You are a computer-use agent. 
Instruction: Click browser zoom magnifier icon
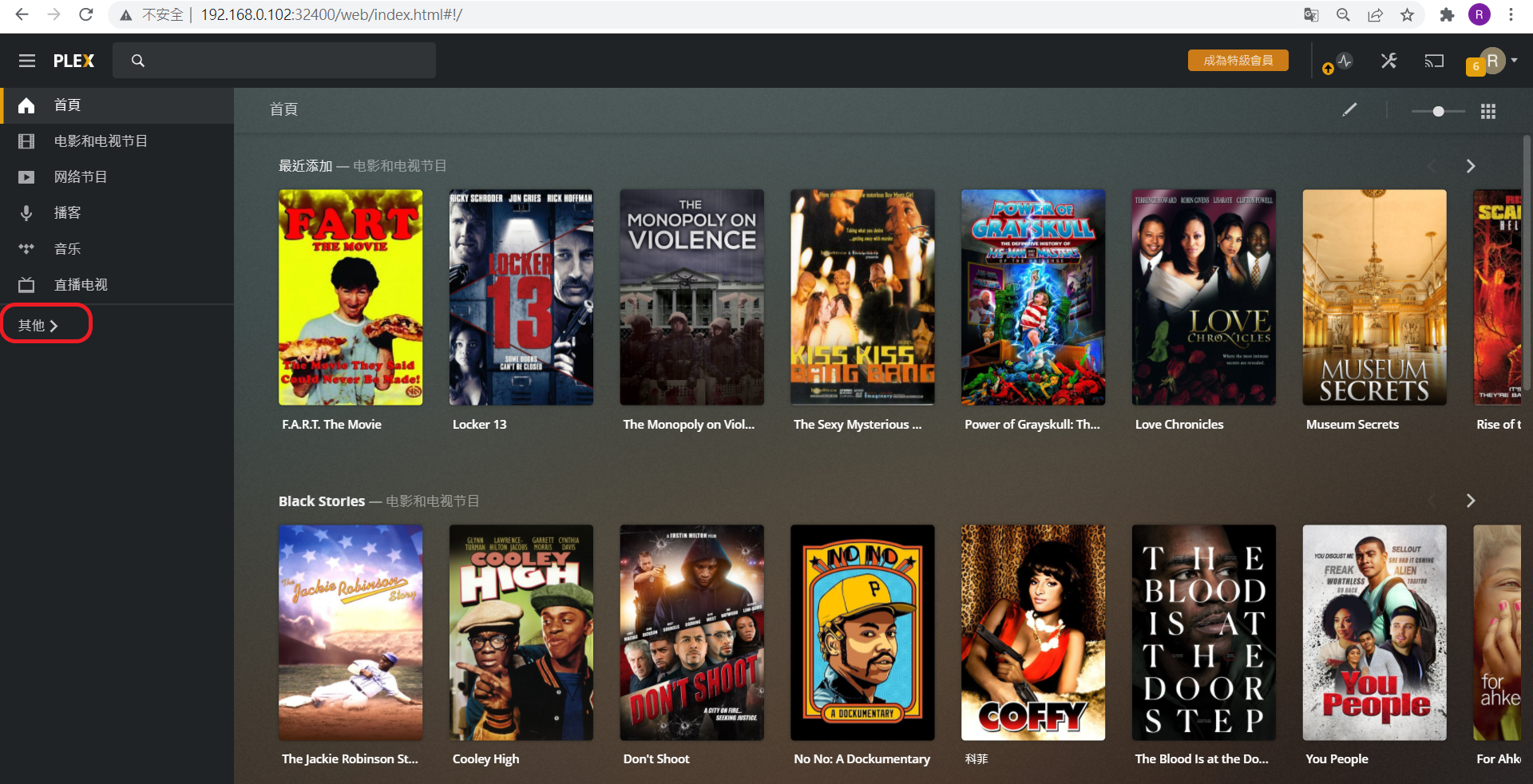click(1343, 14)
